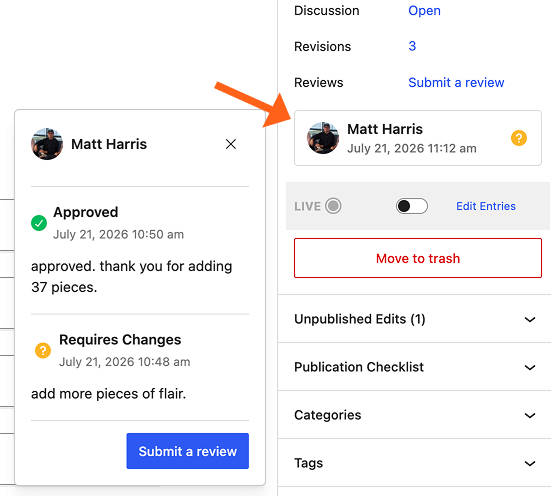
Task: Click the green Approved checkmark icon
Action: pos(39,223)
